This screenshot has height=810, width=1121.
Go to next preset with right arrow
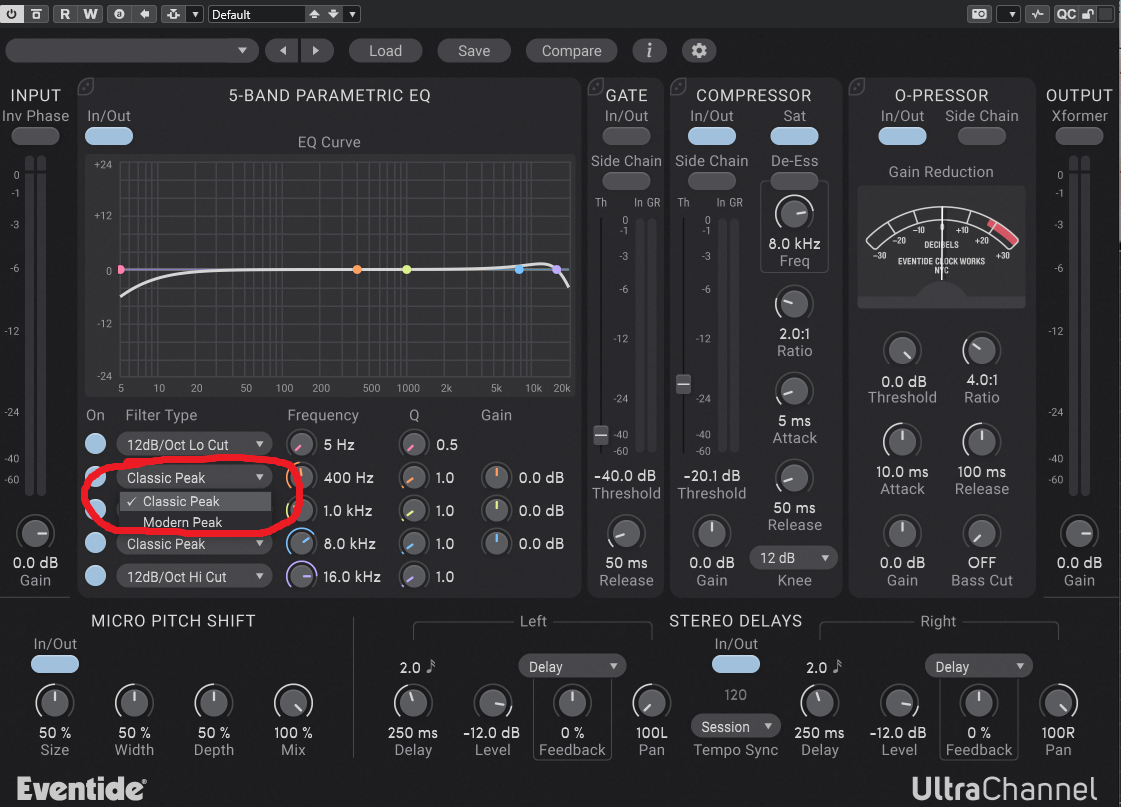pyautogui.click(x=316, y=51)
